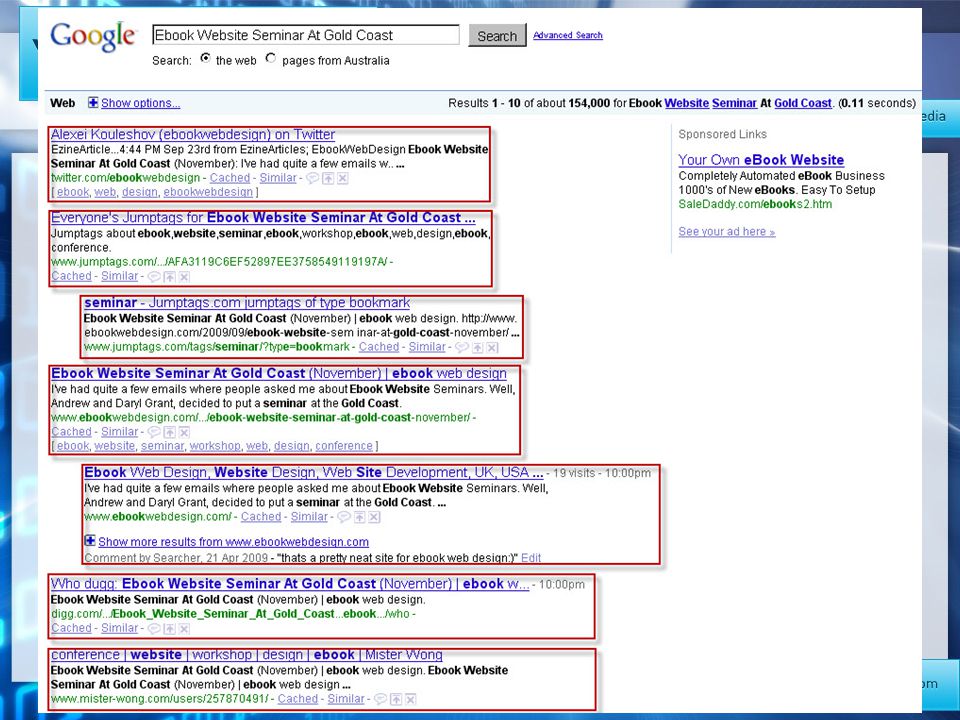This screenshot has height=720, width=960.
Task: Remove the seminar Jumptags.com bookmark result
Action: pos(492,347)
